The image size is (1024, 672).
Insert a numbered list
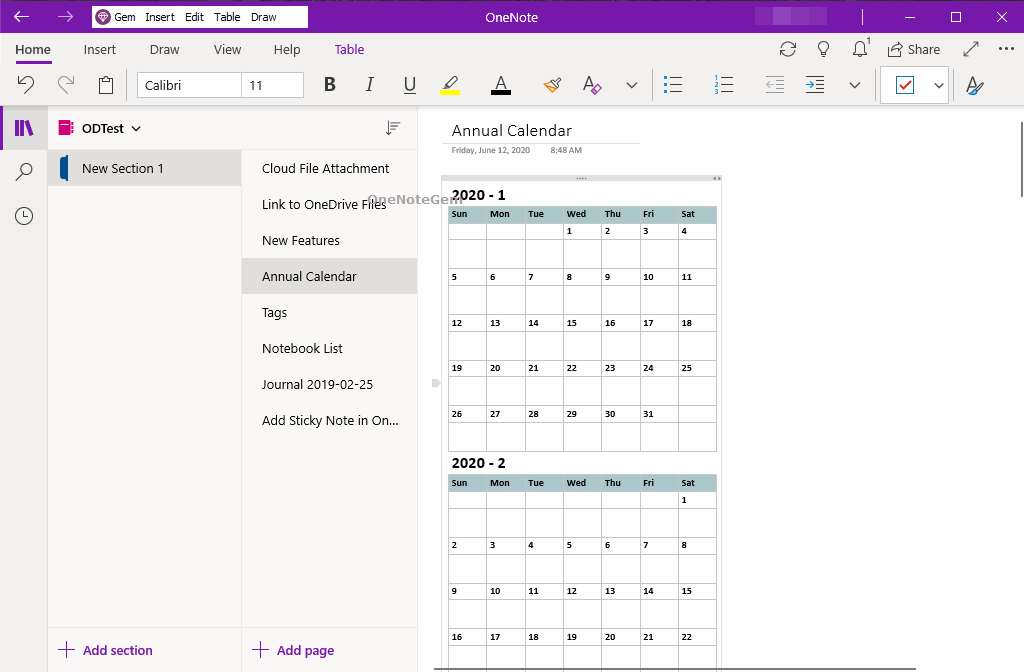click(724, 85)
